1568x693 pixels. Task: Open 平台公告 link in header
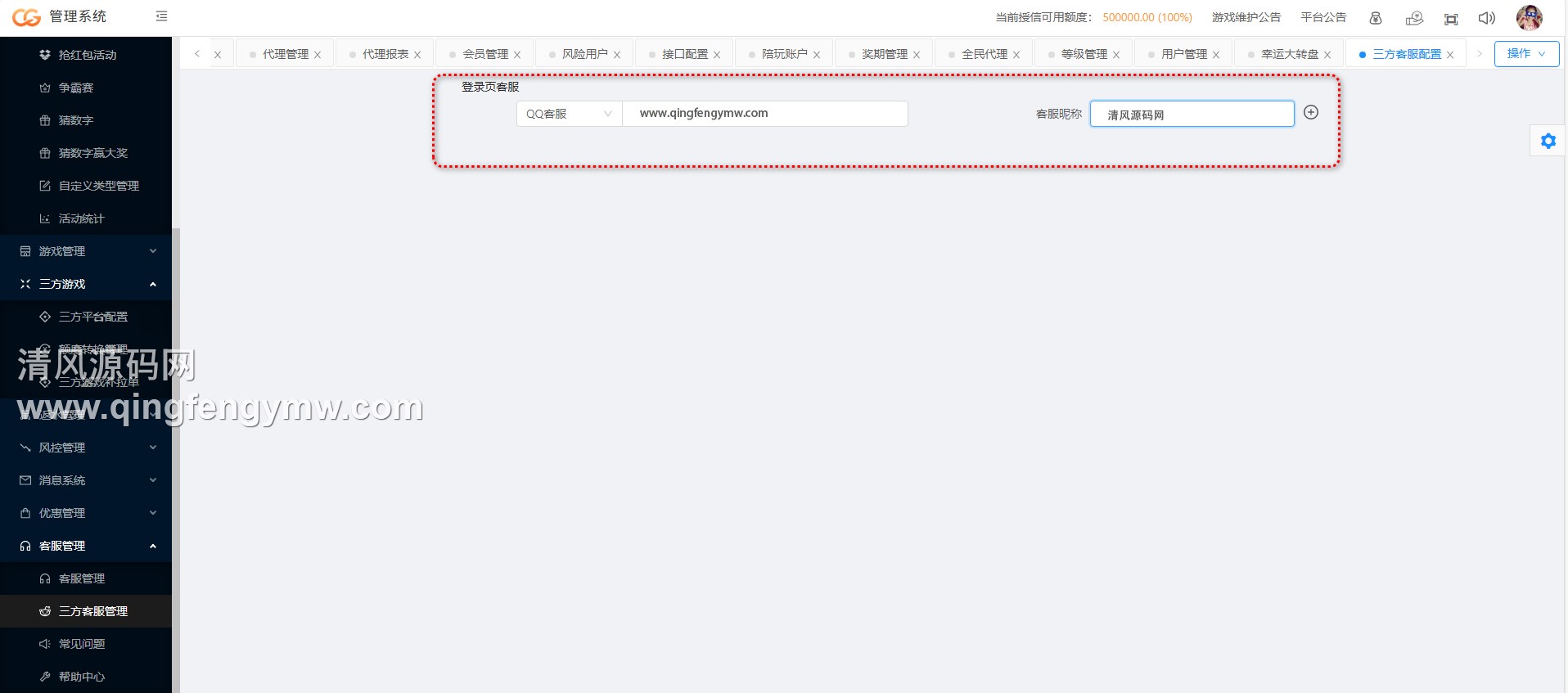click(x=1322, y=17)
